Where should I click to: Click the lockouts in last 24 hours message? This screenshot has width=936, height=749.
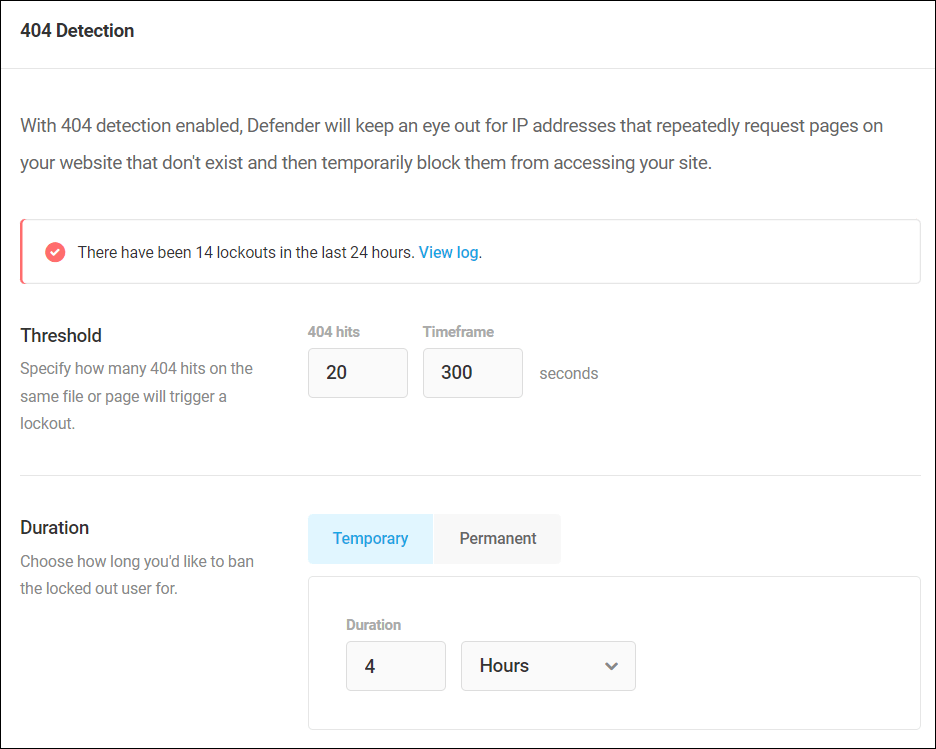pyautogui.click(x=246, y=252)
